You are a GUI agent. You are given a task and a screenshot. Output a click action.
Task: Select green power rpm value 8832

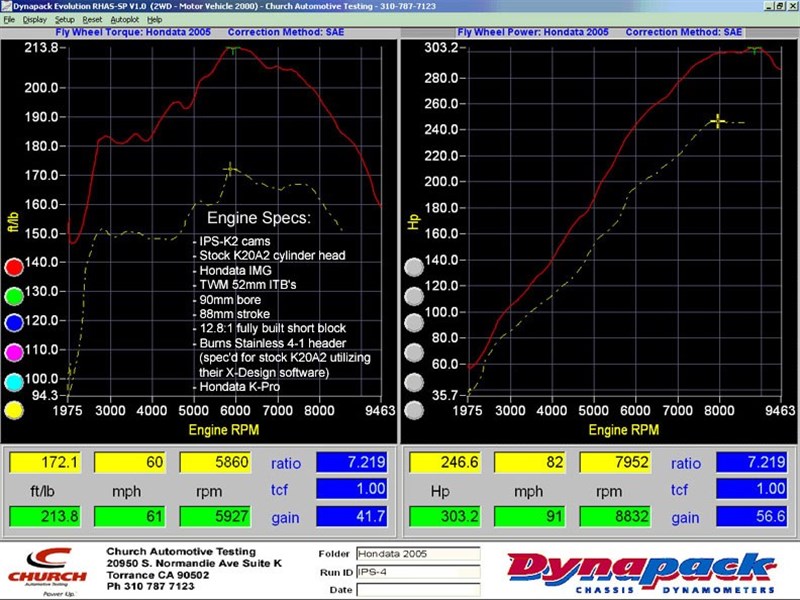click(x=615, y=516)
